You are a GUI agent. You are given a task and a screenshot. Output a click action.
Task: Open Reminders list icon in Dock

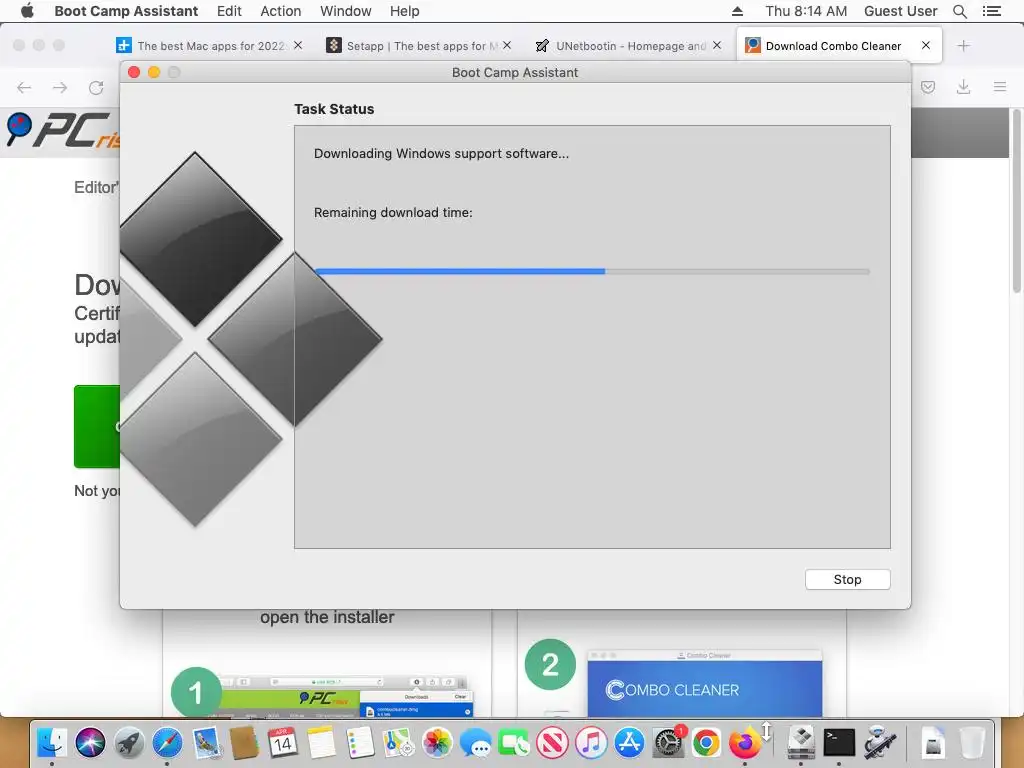click(x=360, y=743)
